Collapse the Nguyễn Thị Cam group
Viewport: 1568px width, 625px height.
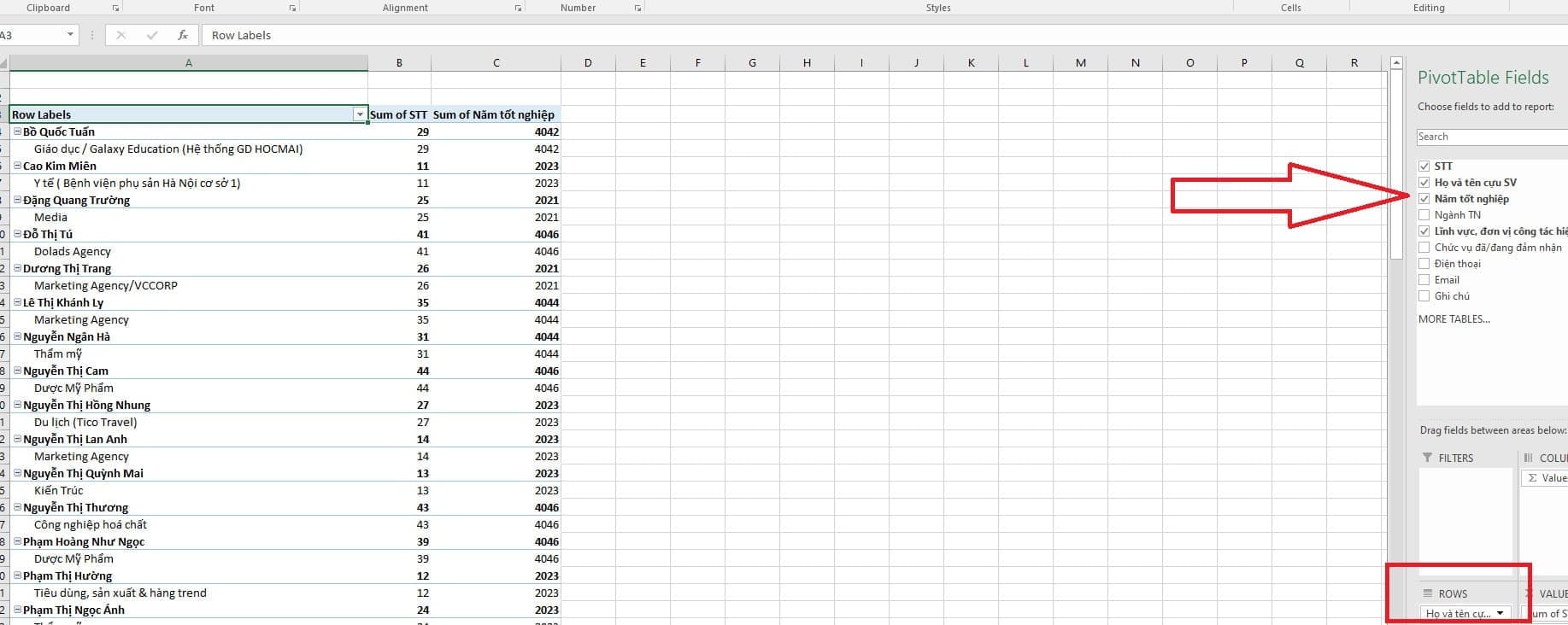pyautogui.click(x=17, y=371)
